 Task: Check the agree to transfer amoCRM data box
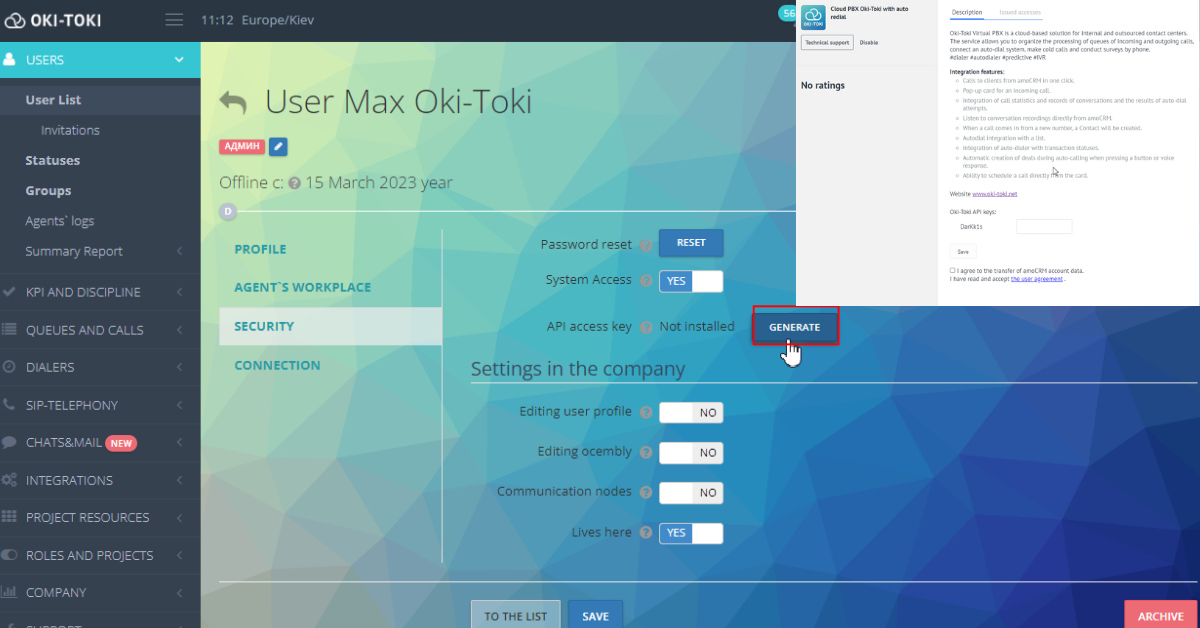(952, 270)
